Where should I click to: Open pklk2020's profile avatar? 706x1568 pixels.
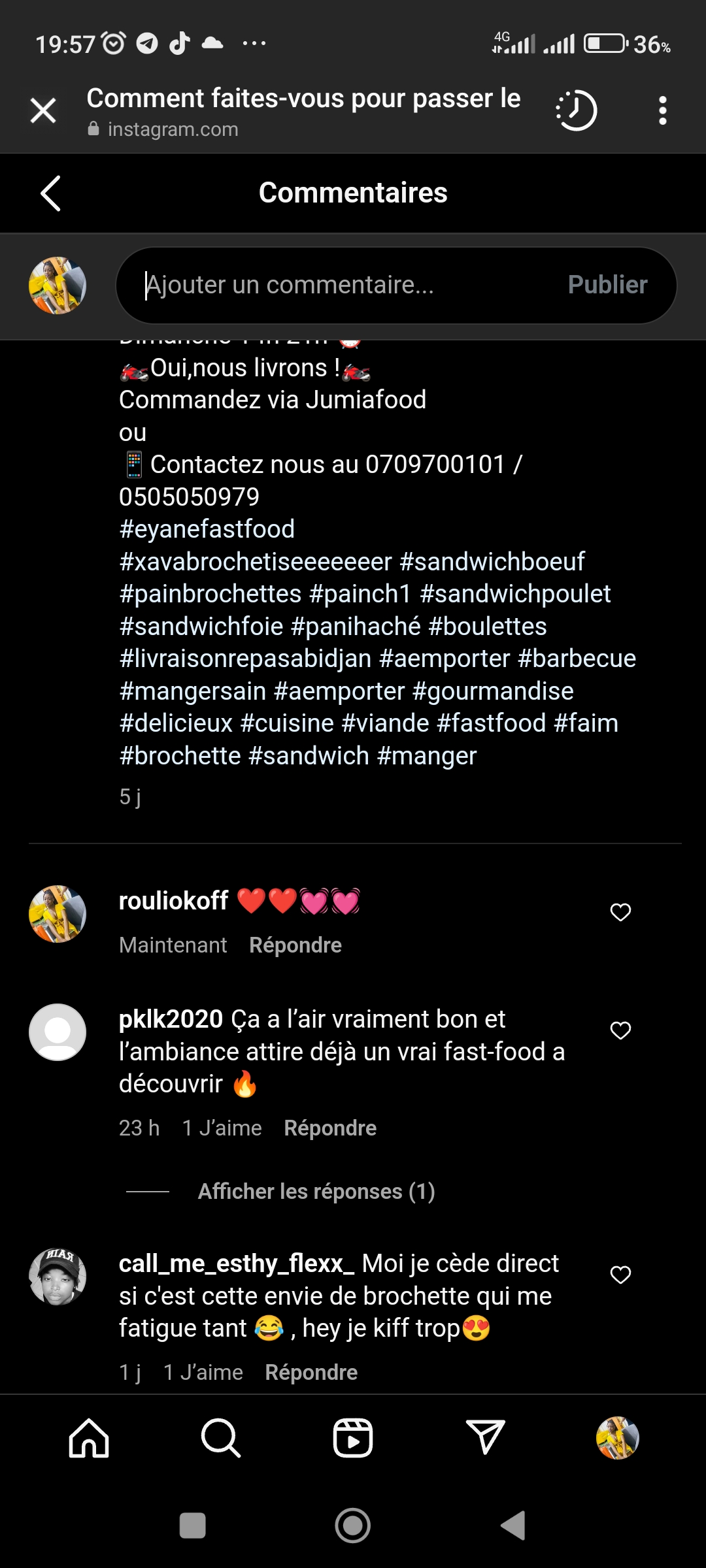(58, 1032)
